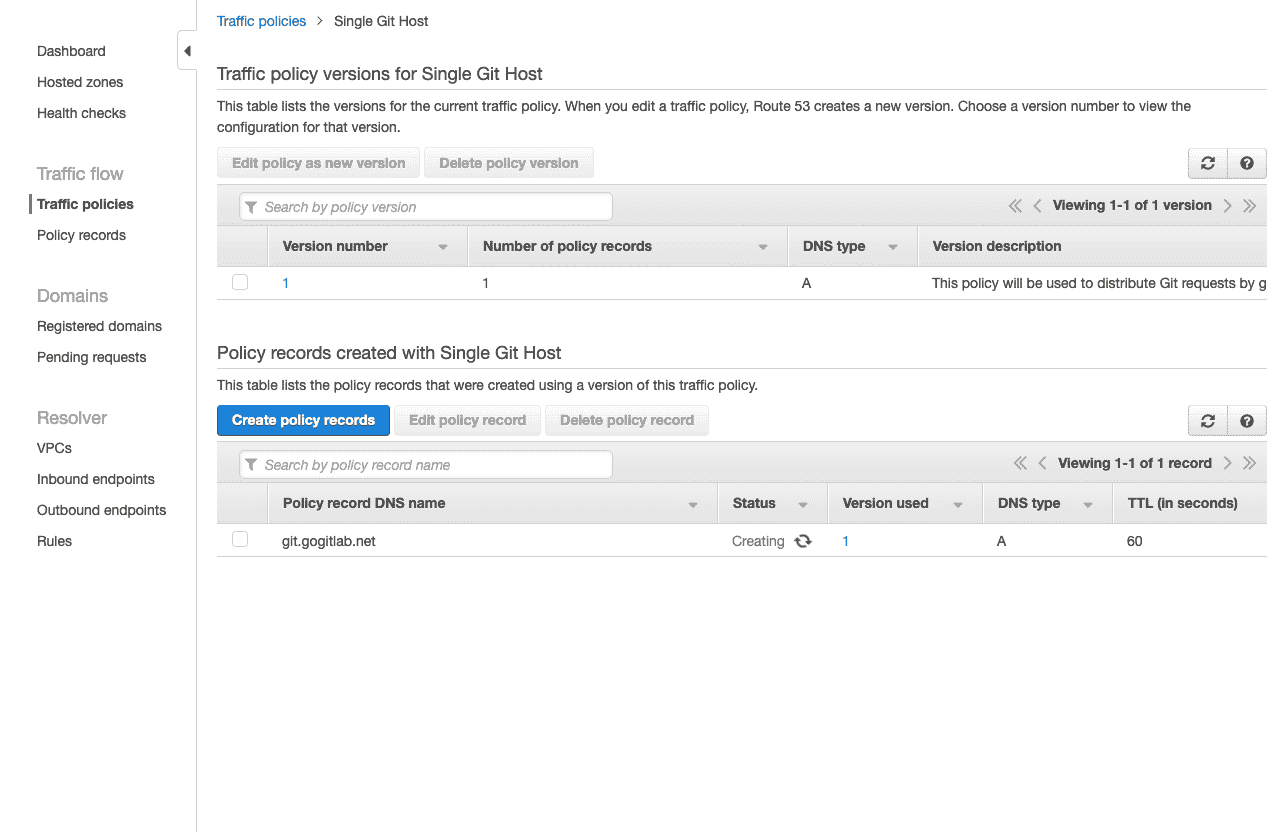Navigate to Policy records in the sidebar
The image size is (1284, 839).
pyautogui.click(x=81, y=235)
